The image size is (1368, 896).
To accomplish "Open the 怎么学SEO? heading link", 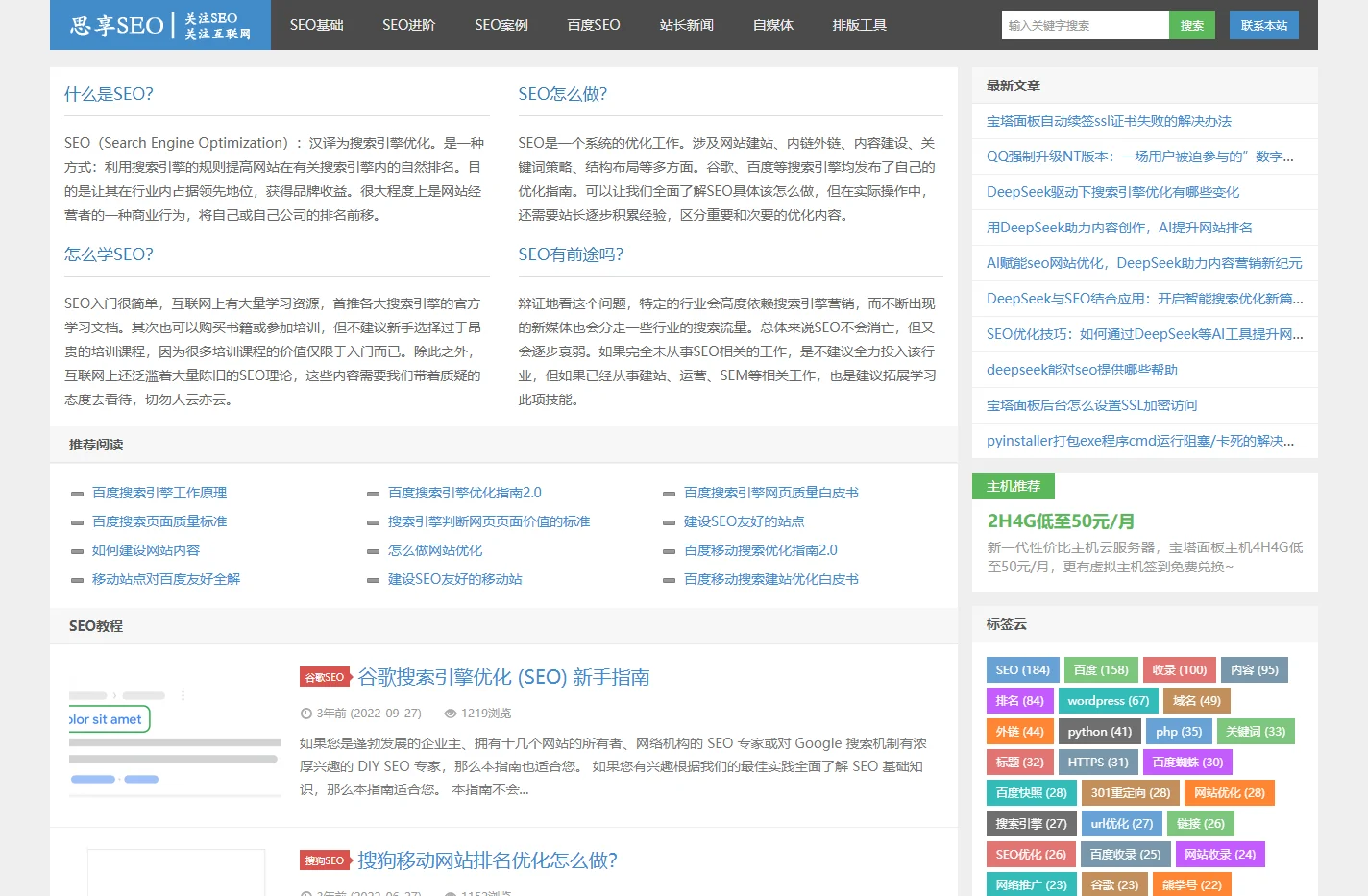I will click(x=109, y=254).
